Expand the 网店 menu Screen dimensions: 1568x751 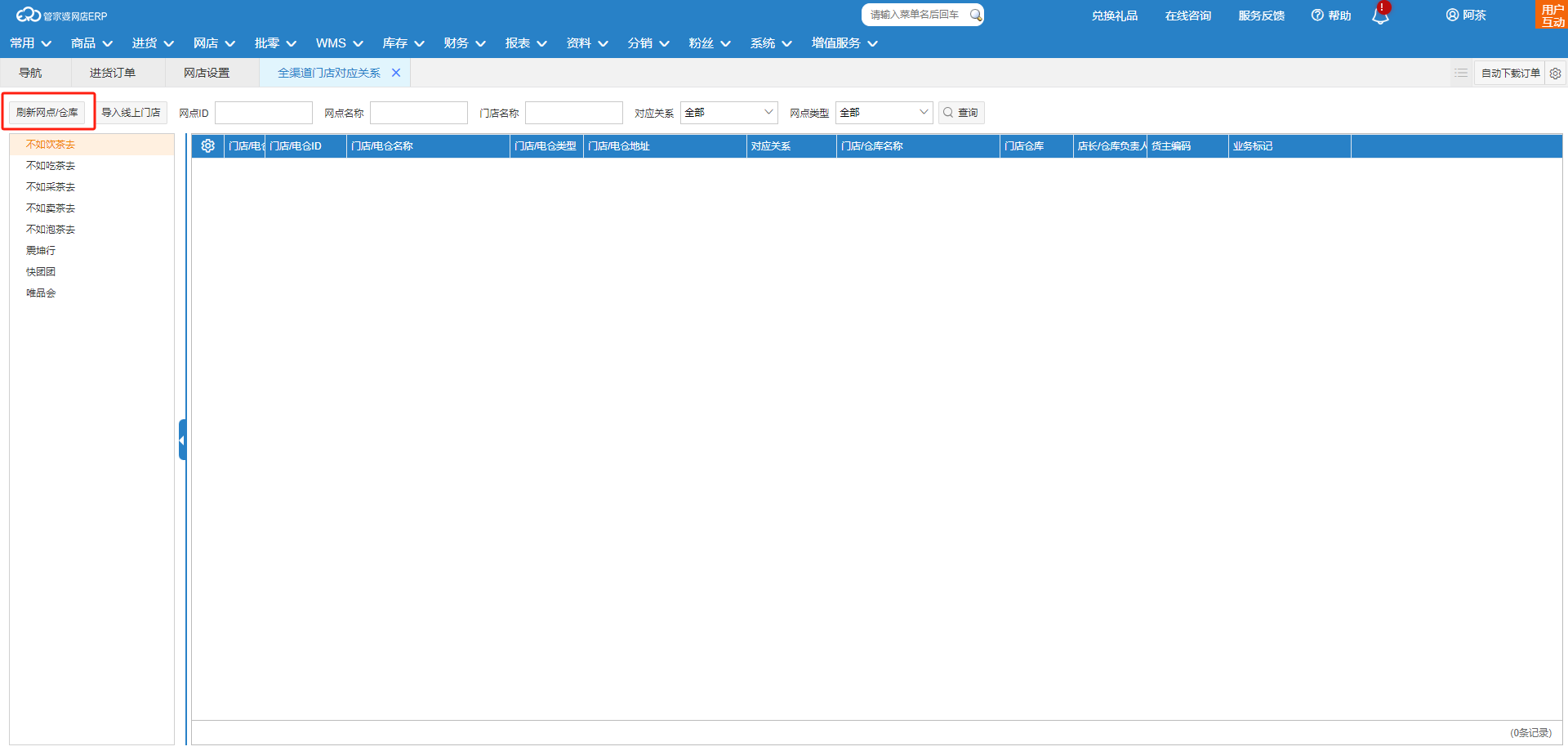coord(214,43)
